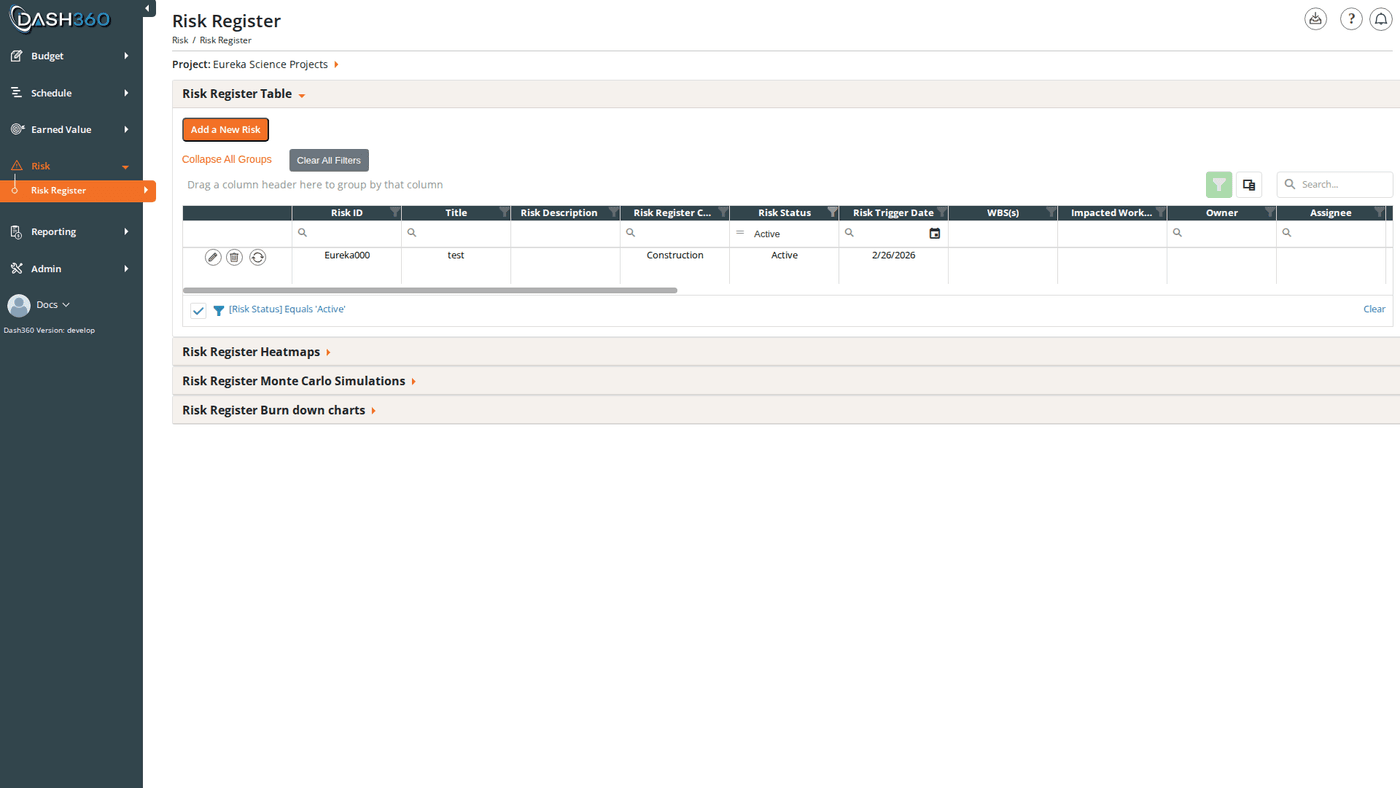The width and height of the screenshot is (1400, 788).
Task: Collapse the sidebar with the top arrow
Action: (x=148, y=9)
